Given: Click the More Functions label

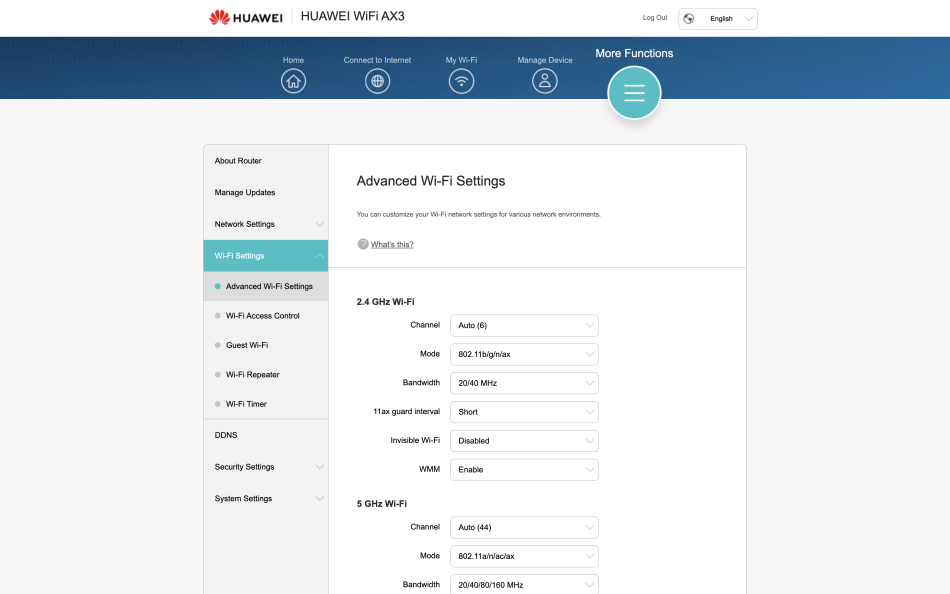Looking at the screenshot, I should [x=634, y=53].
